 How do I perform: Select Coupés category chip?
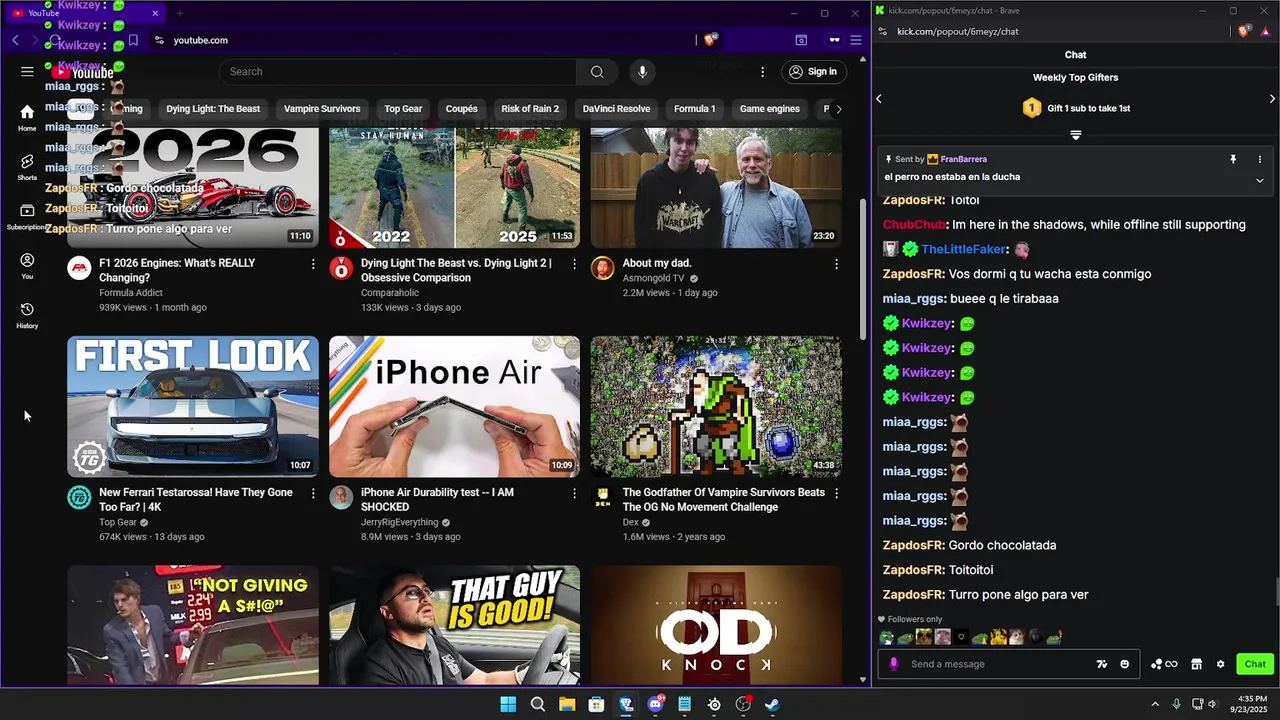click(x=462, y=109)
